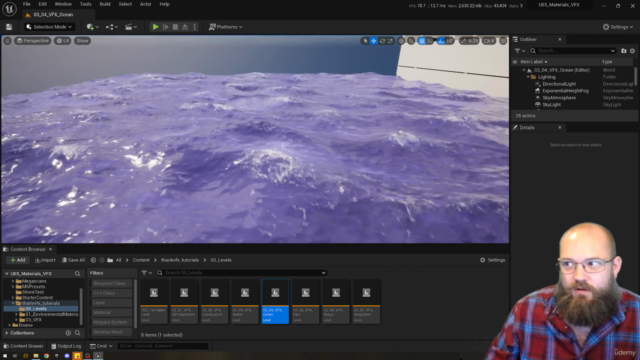Click the Add button in Content Browser
Image resolution: width=640 pixels, height=360 pixels.
(x=18, y=260)
